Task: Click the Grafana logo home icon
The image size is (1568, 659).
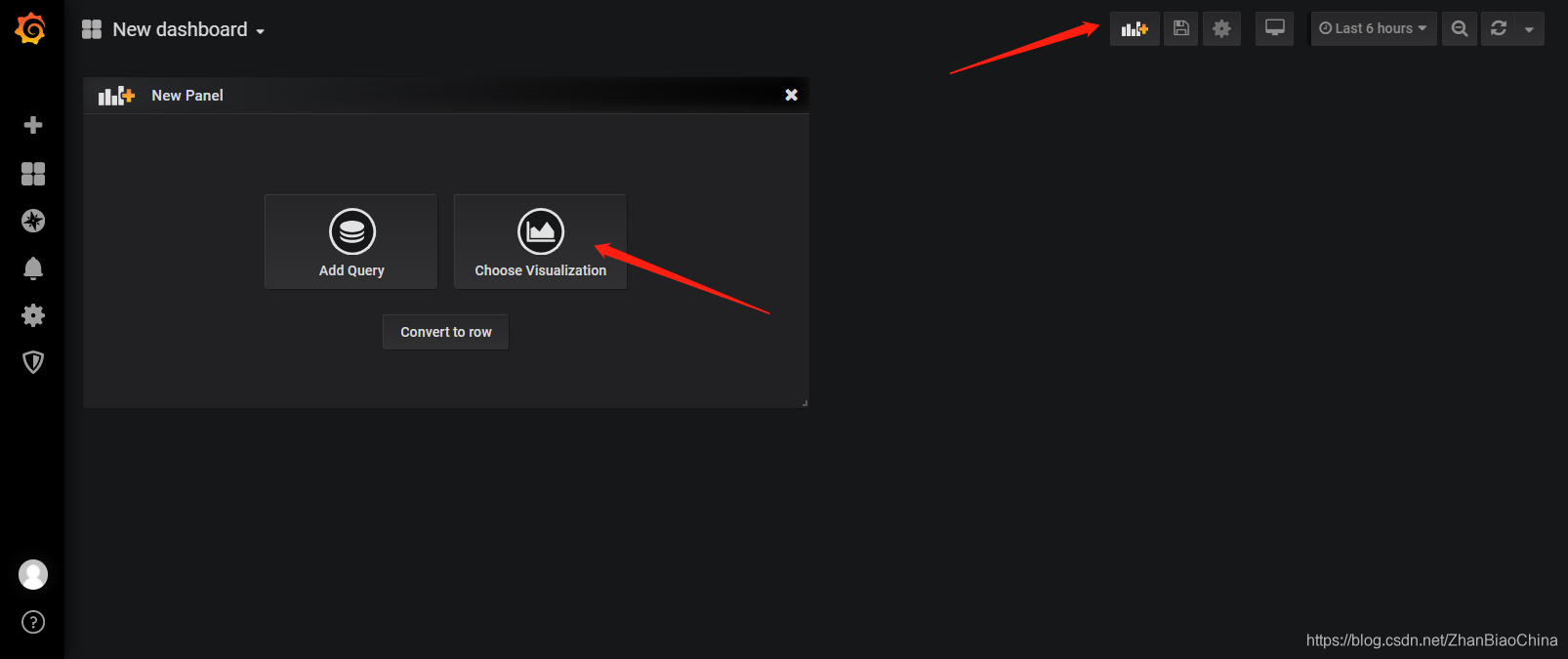Action: point(31,28)
